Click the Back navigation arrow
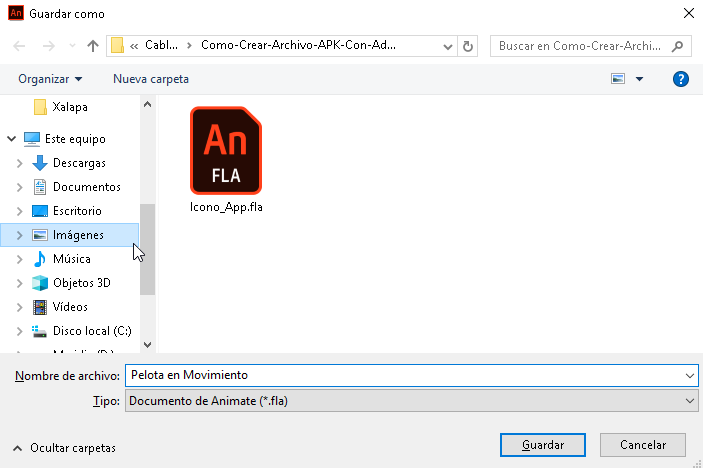703x468 pixels. click(19, 46)
